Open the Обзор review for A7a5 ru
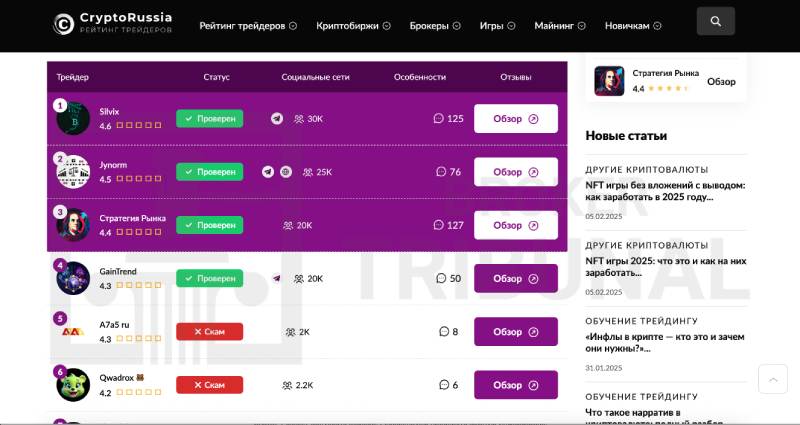 click(x=515, y=331)
